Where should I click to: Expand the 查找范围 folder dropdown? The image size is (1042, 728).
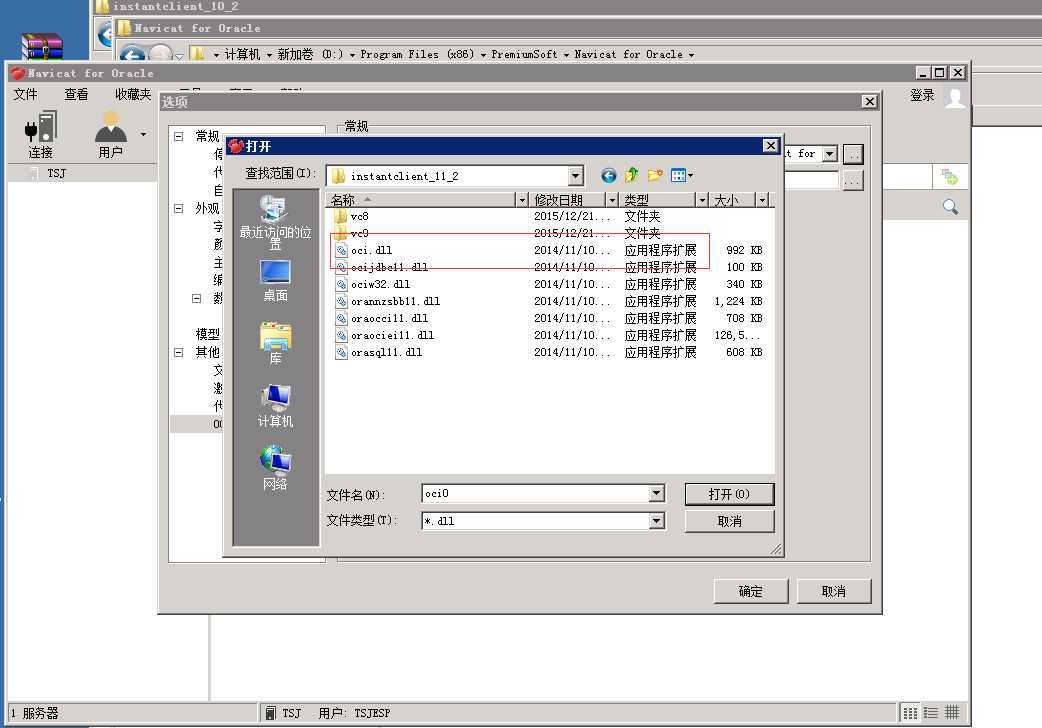click(x=575, y=176)
